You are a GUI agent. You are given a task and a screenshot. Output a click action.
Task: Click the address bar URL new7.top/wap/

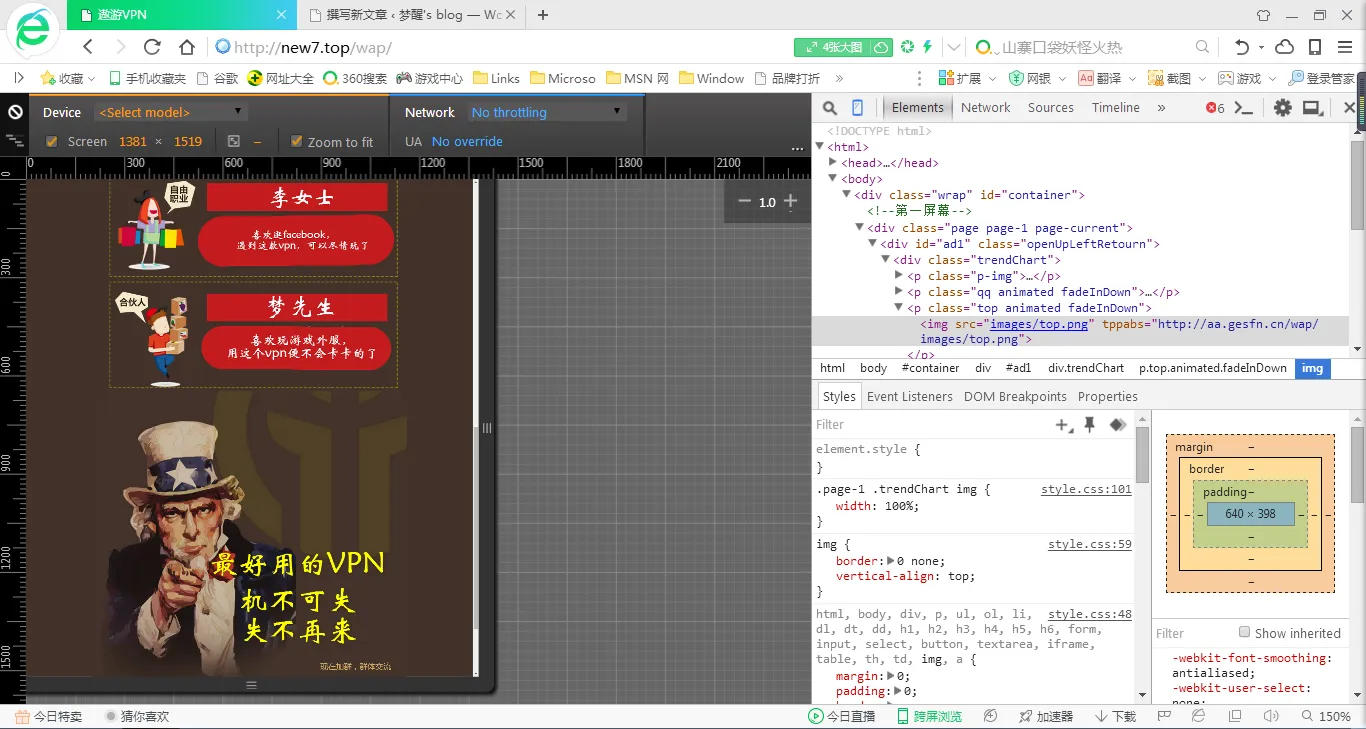pos(312,47)
